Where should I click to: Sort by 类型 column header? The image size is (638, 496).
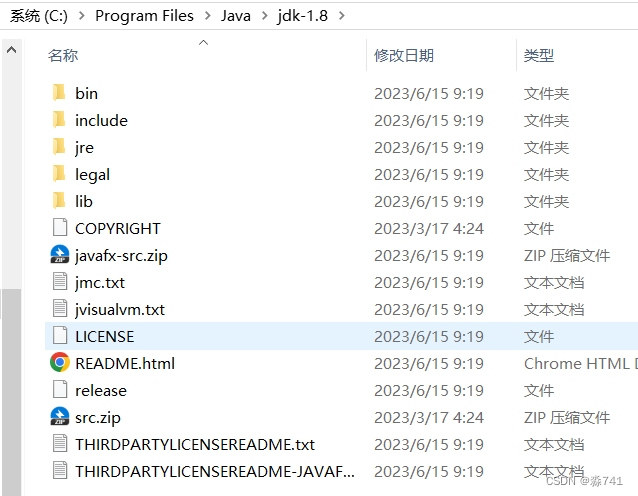point(539,55)
